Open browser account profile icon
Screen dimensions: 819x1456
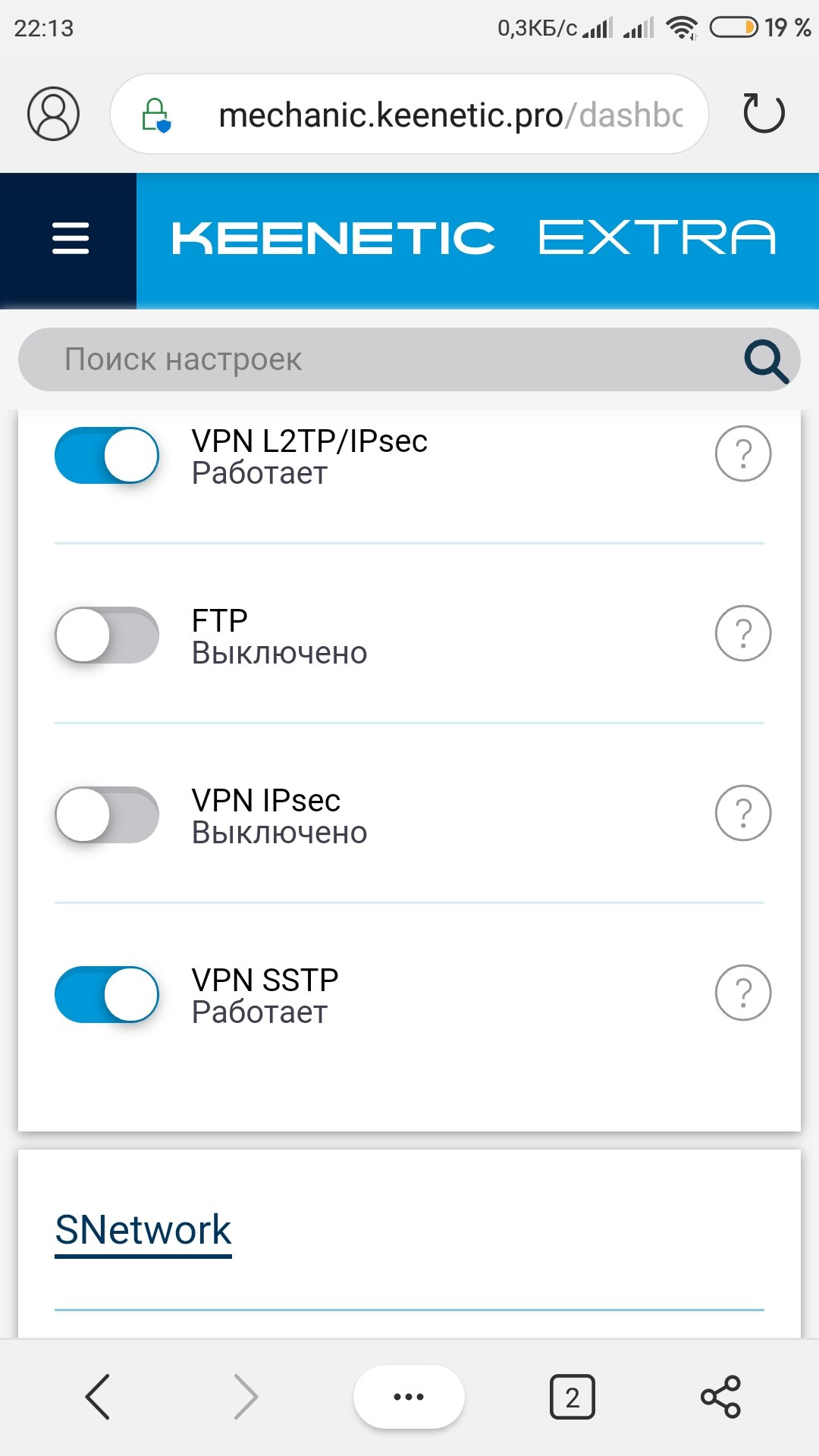point(53,114)
